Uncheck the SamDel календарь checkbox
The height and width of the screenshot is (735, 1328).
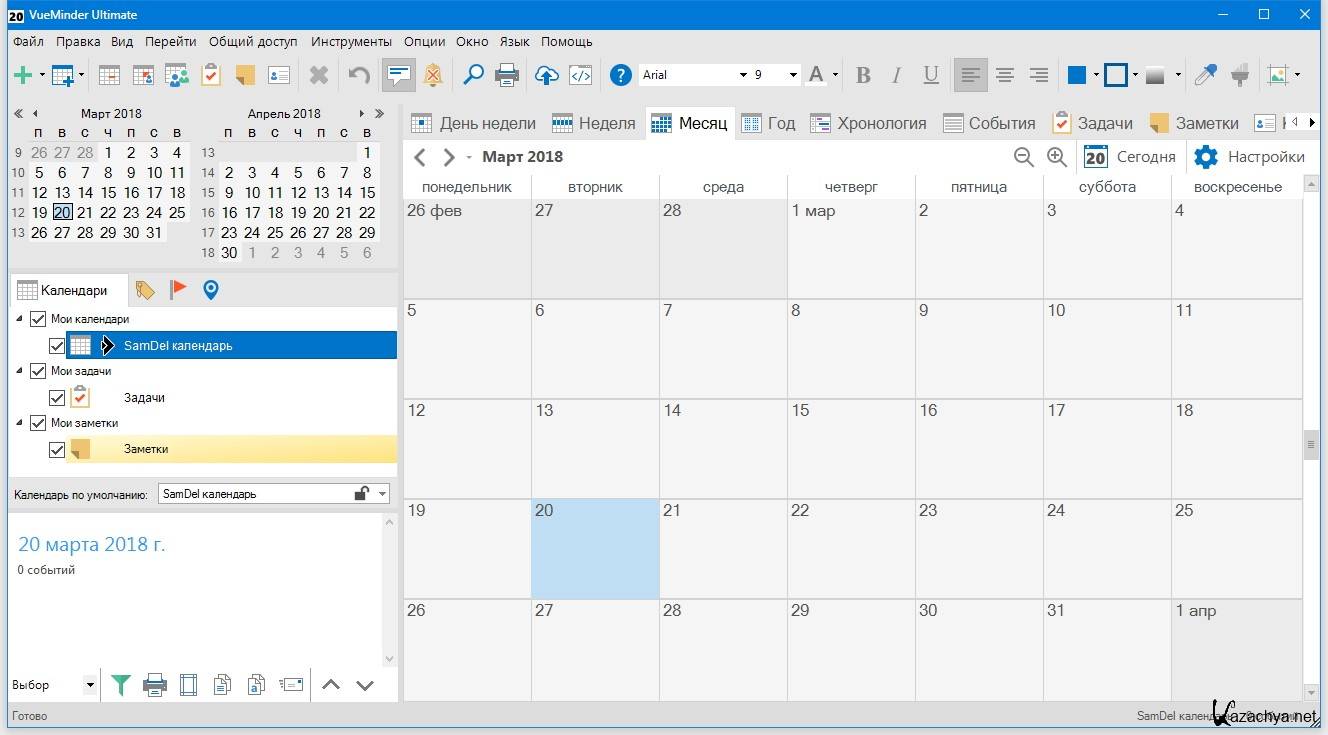click(x=57, y=346)
